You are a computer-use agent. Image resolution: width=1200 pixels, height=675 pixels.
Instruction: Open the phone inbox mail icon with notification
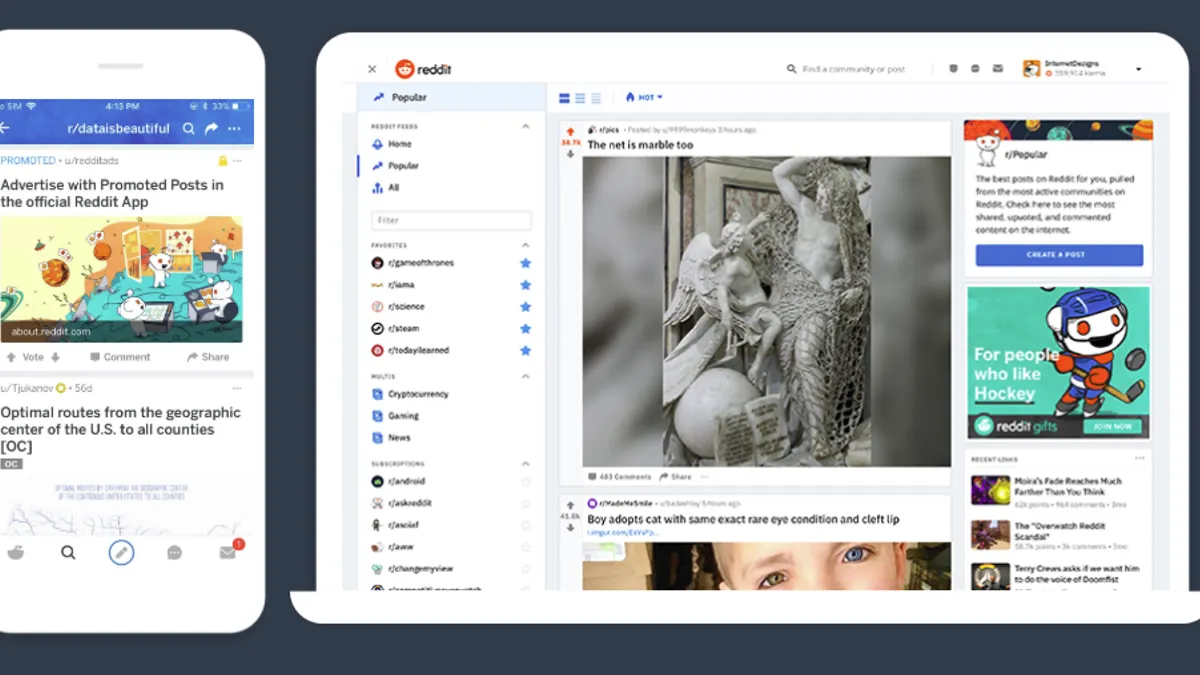coord(230,550)
